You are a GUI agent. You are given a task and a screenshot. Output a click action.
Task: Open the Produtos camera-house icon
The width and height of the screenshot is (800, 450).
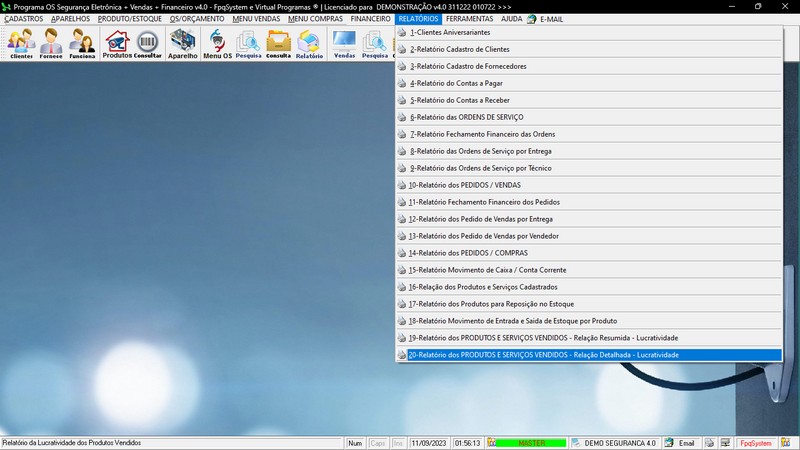[x=117, y=43]
